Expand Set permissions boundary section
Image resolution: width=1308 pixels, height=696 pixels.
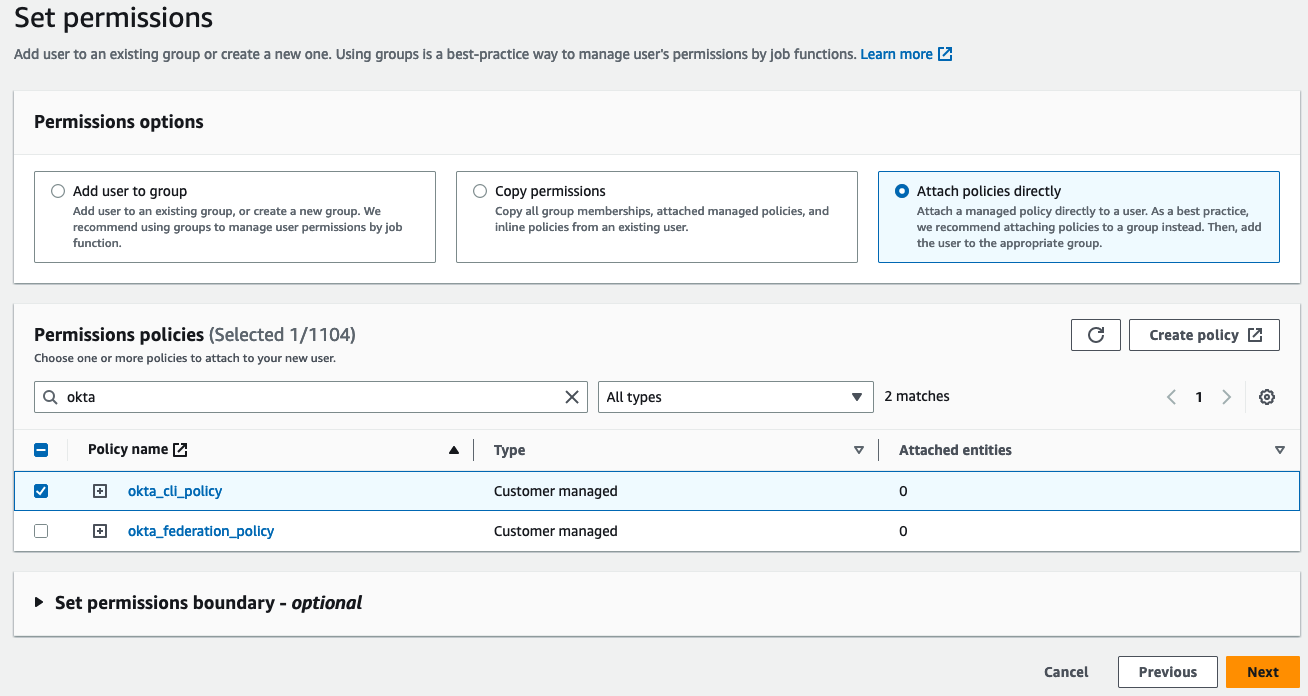(x=40, y=603)
